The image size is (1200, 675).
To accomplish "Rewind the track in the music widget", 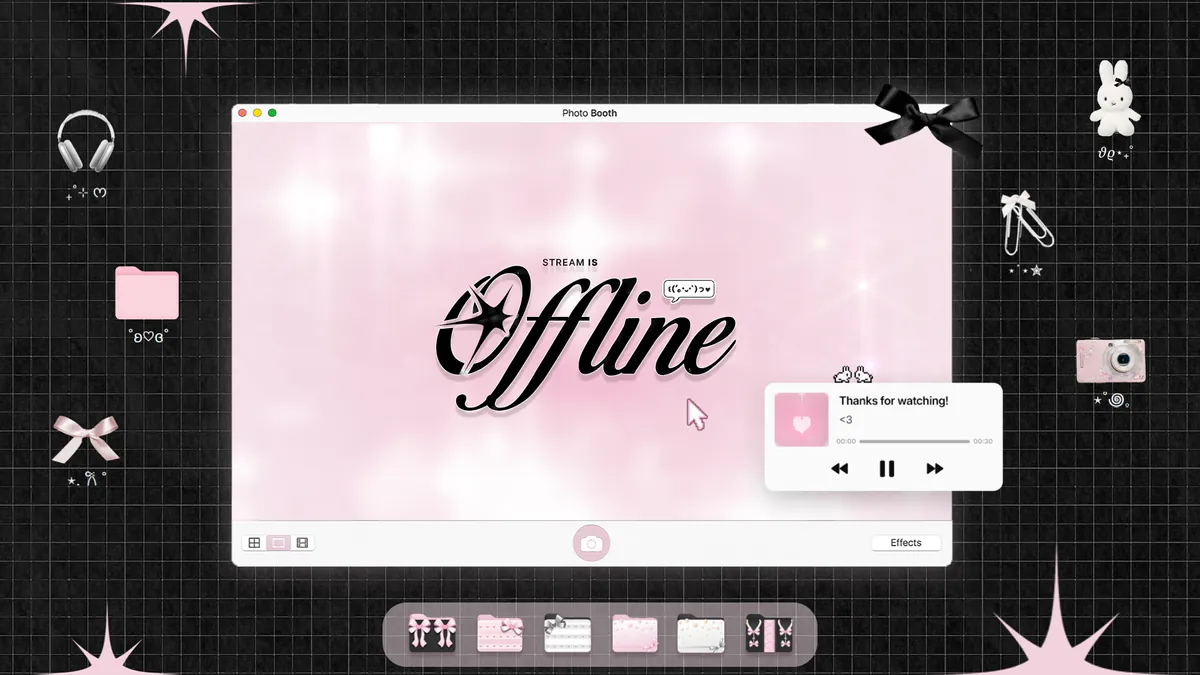I will 840,468.
